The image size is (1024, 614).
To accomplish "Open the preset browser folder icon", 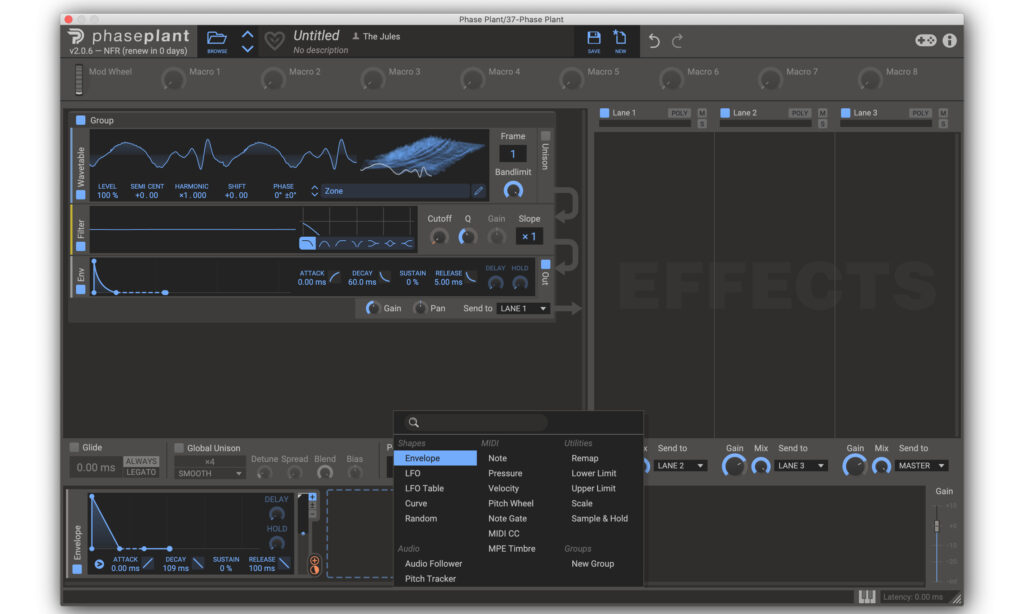I will (x=217, y=39).
